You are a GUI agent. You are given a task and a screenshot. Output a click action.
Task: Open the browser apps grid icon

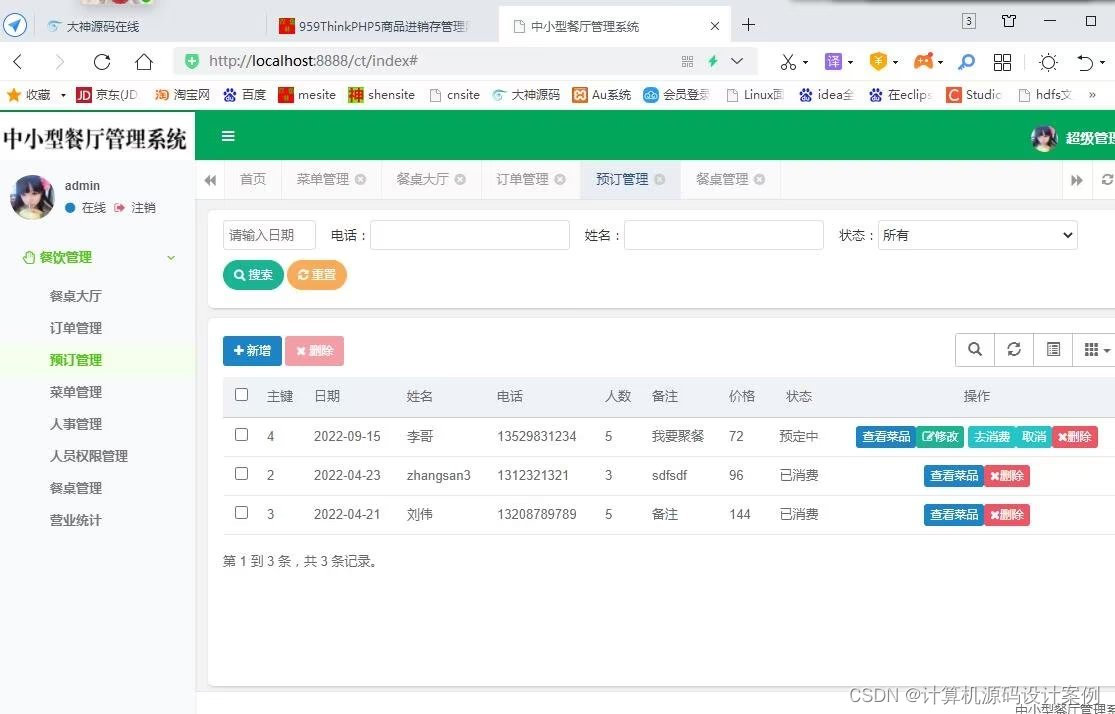[x=1002, y=63]
